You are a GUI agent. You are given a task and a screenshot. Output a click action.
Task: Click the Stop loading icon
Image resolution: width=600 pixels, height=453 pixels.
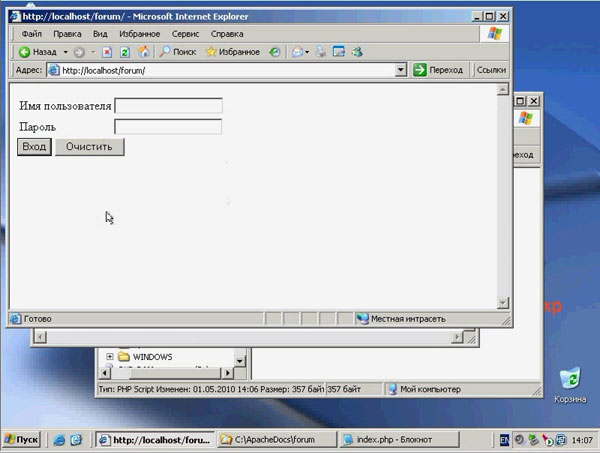[107, 52]
